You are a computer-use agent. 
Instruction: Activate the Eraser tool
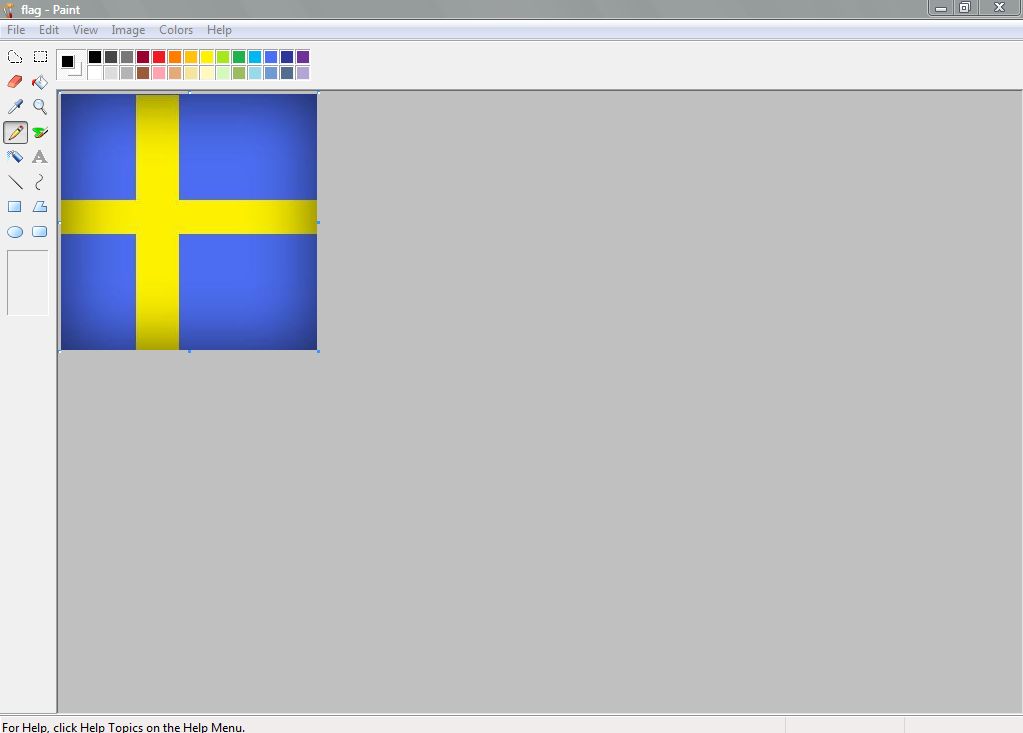(15, 82)
